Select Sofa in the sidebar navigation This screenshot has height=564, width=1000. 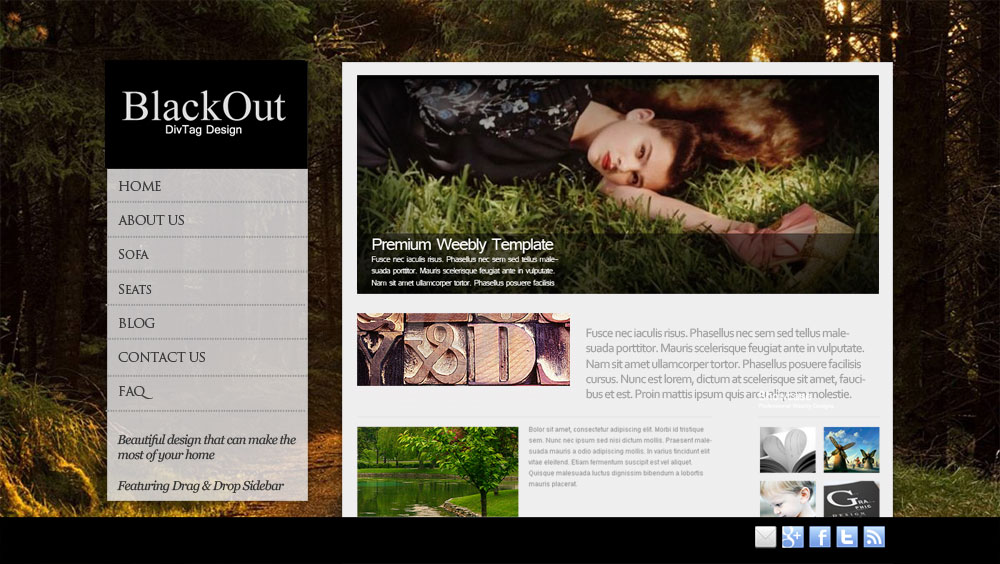click(x=133, y=254)
